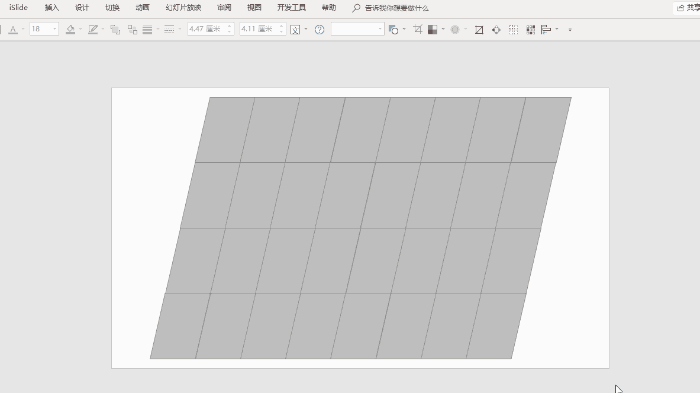
Task: Open the toolbar overflow options arrow
Action: pyautogui.click(x=570, y=30)
